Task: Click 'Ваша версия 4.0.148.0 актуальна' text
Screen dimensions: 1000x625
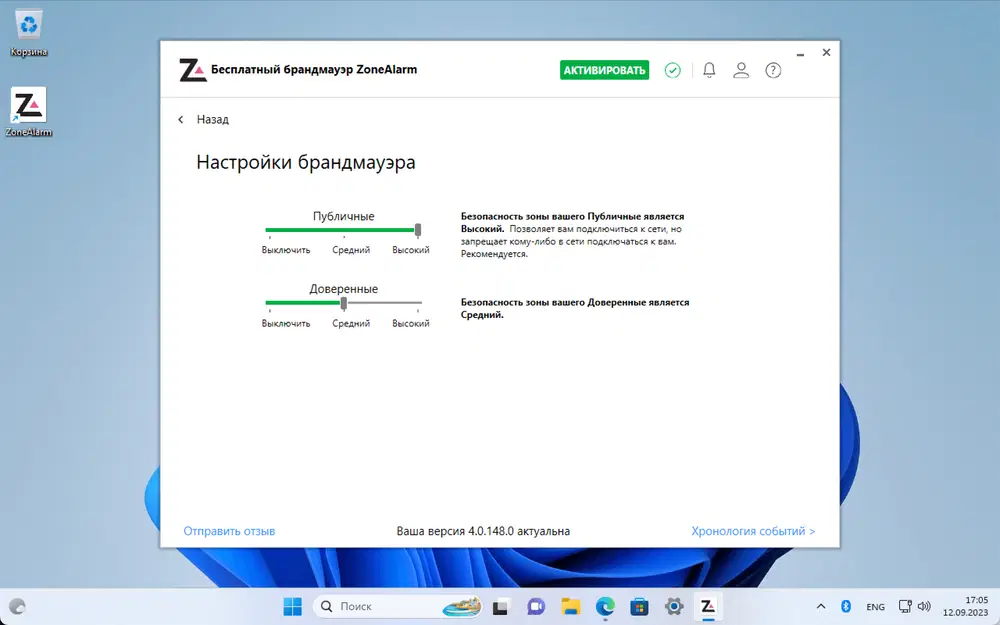Action: pyautogui.click(x=483, y=531)
